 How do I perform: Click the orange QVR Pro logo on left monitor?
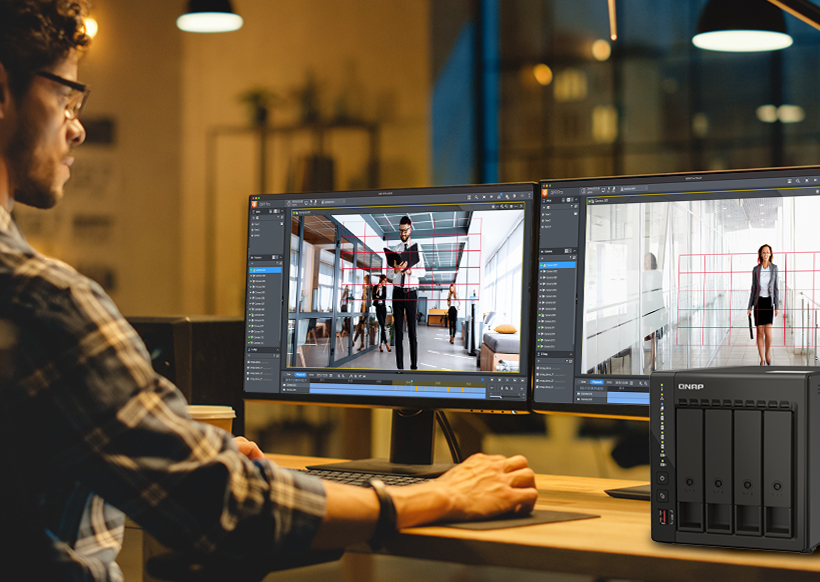click(256, 203)
